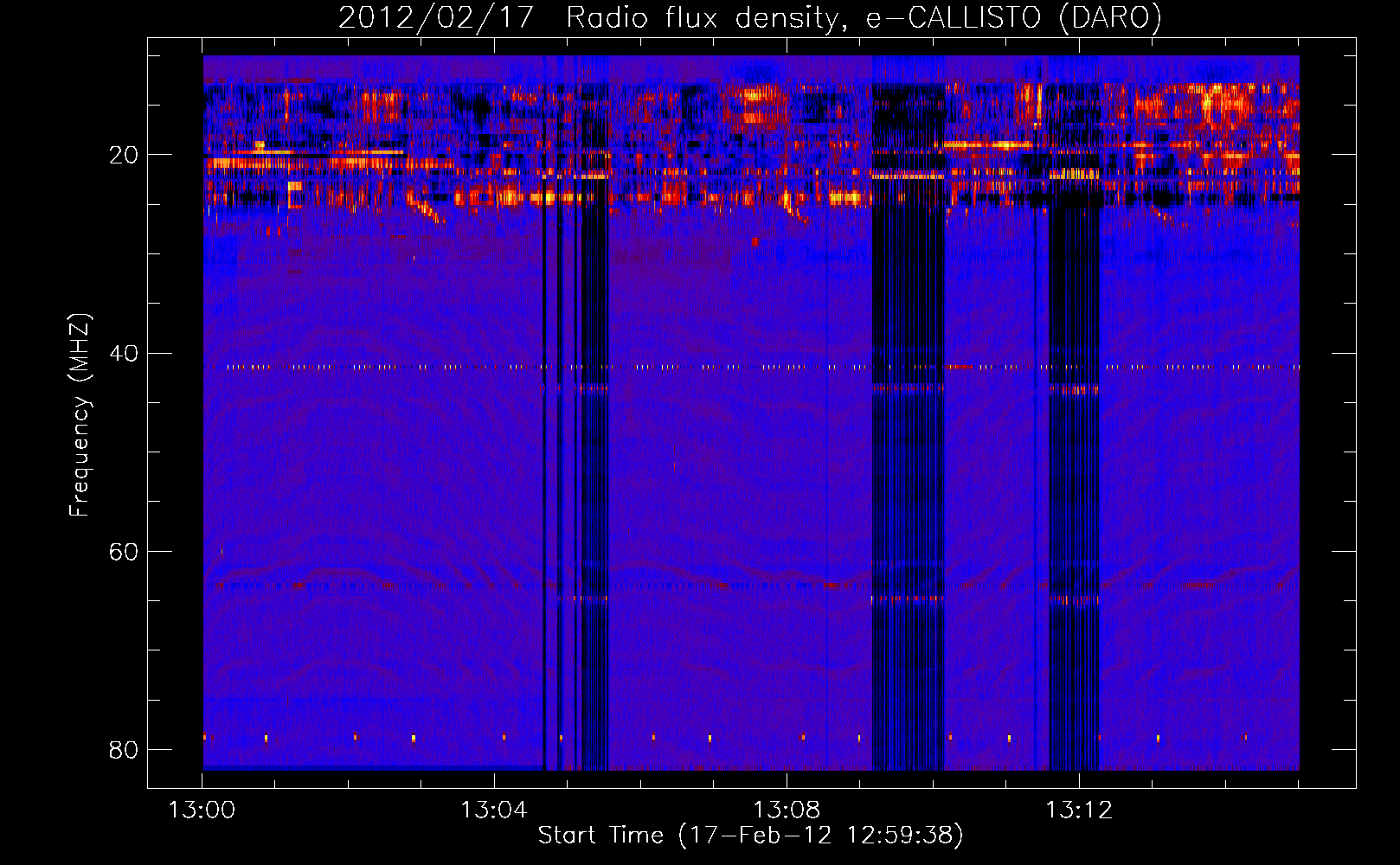Screen dimensions: 1400x865
Task: Click the 20 frequency tick label
Action: [x=124, y=155]
